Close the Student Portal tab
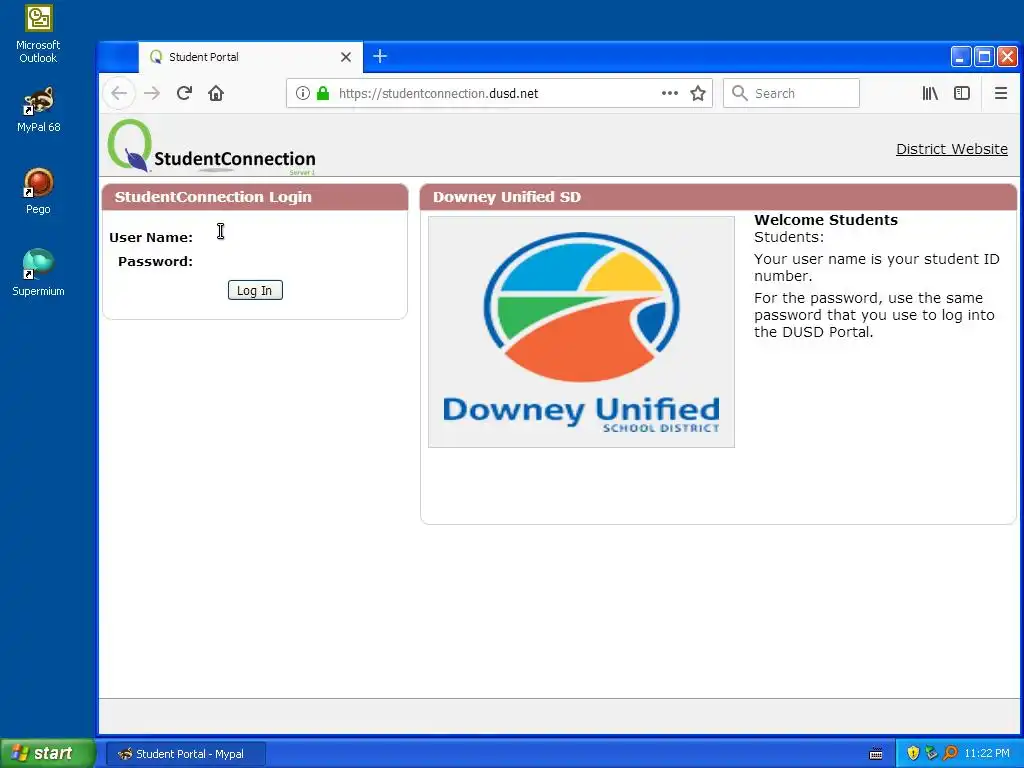This screenshot has width=1024, height=768. 346,57
